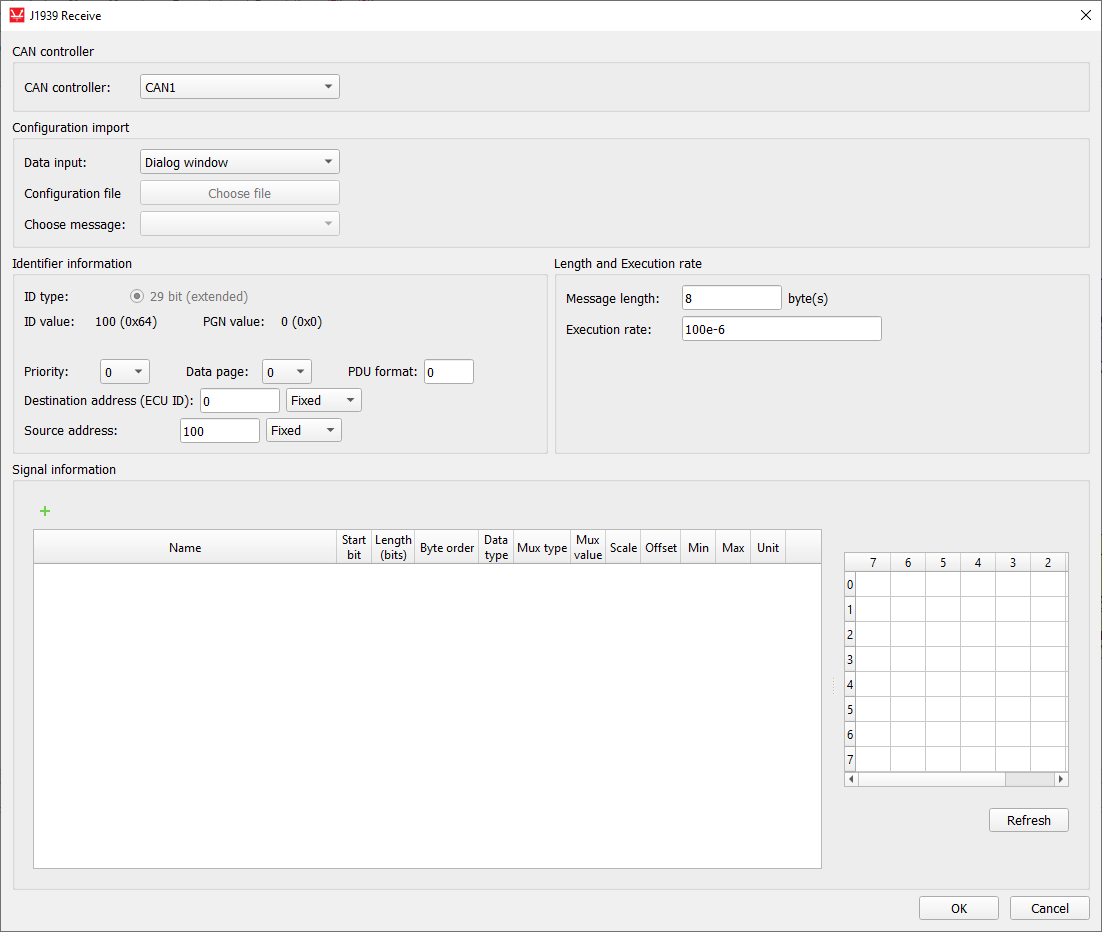Screen dimensions: 1102x932
Task: Click the Byte order column header
Action: pyautogui.click(x=447, y=548)
